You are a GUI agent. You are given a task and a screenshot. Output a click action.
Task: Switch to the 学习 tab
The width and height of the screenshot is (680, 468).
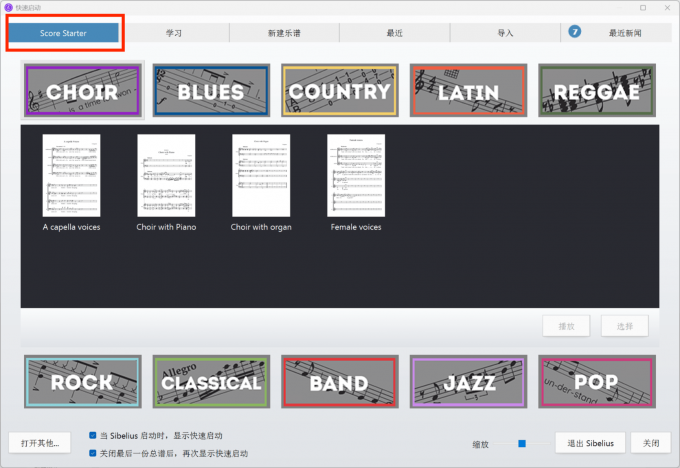click(174, 33)
